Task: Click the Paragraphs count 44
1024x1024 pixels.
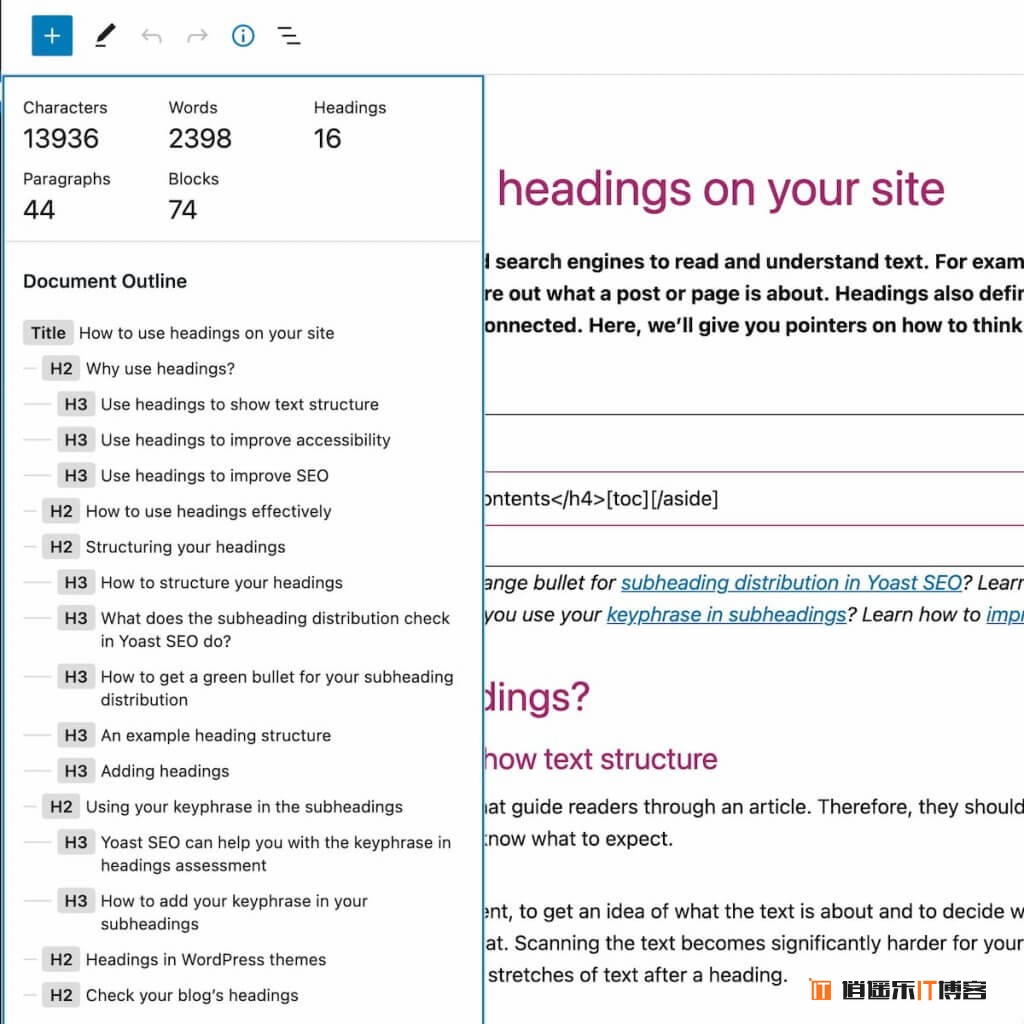Action: 39,210
